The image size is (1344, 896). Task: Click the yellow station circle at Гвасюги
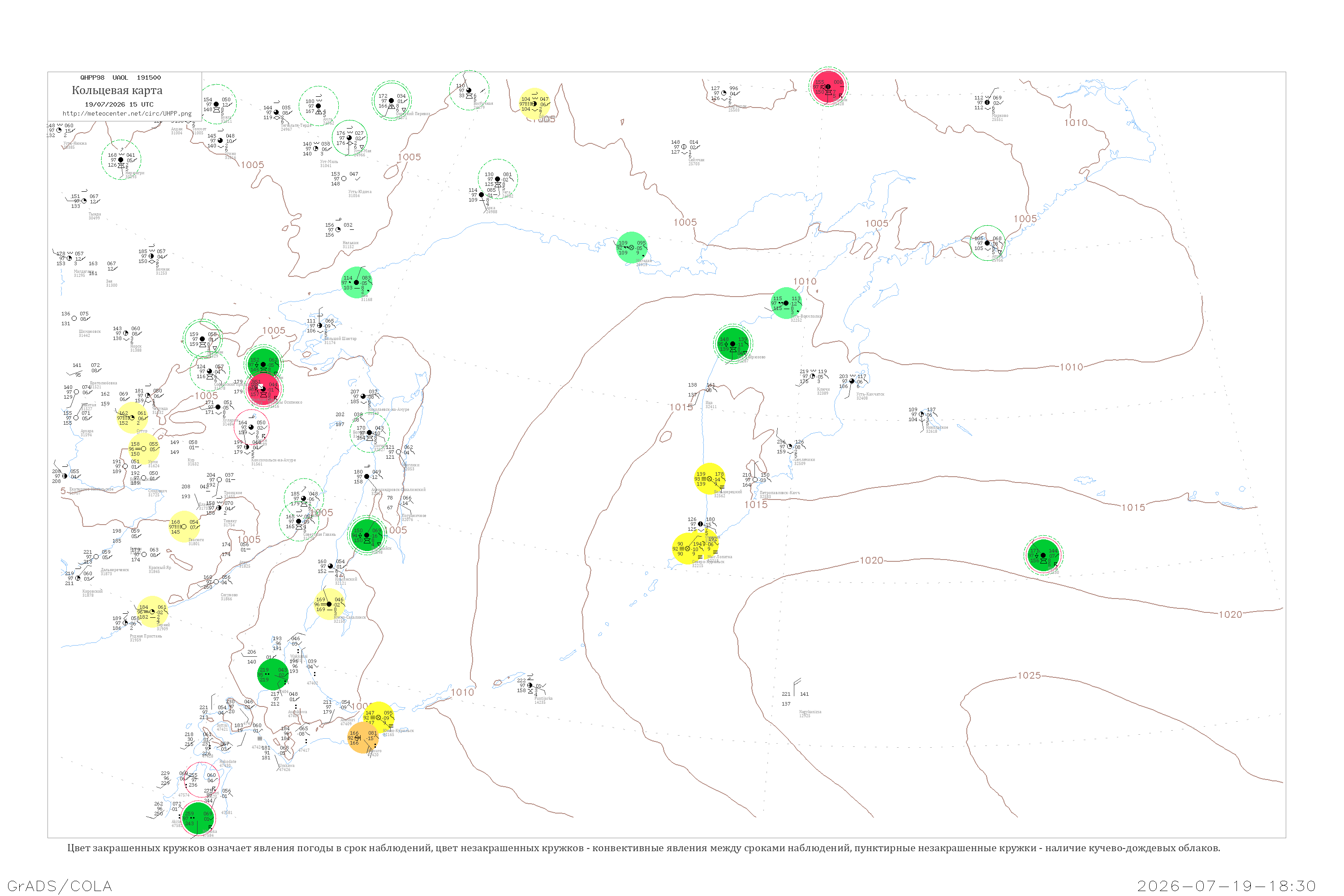[x=184, y=527]
